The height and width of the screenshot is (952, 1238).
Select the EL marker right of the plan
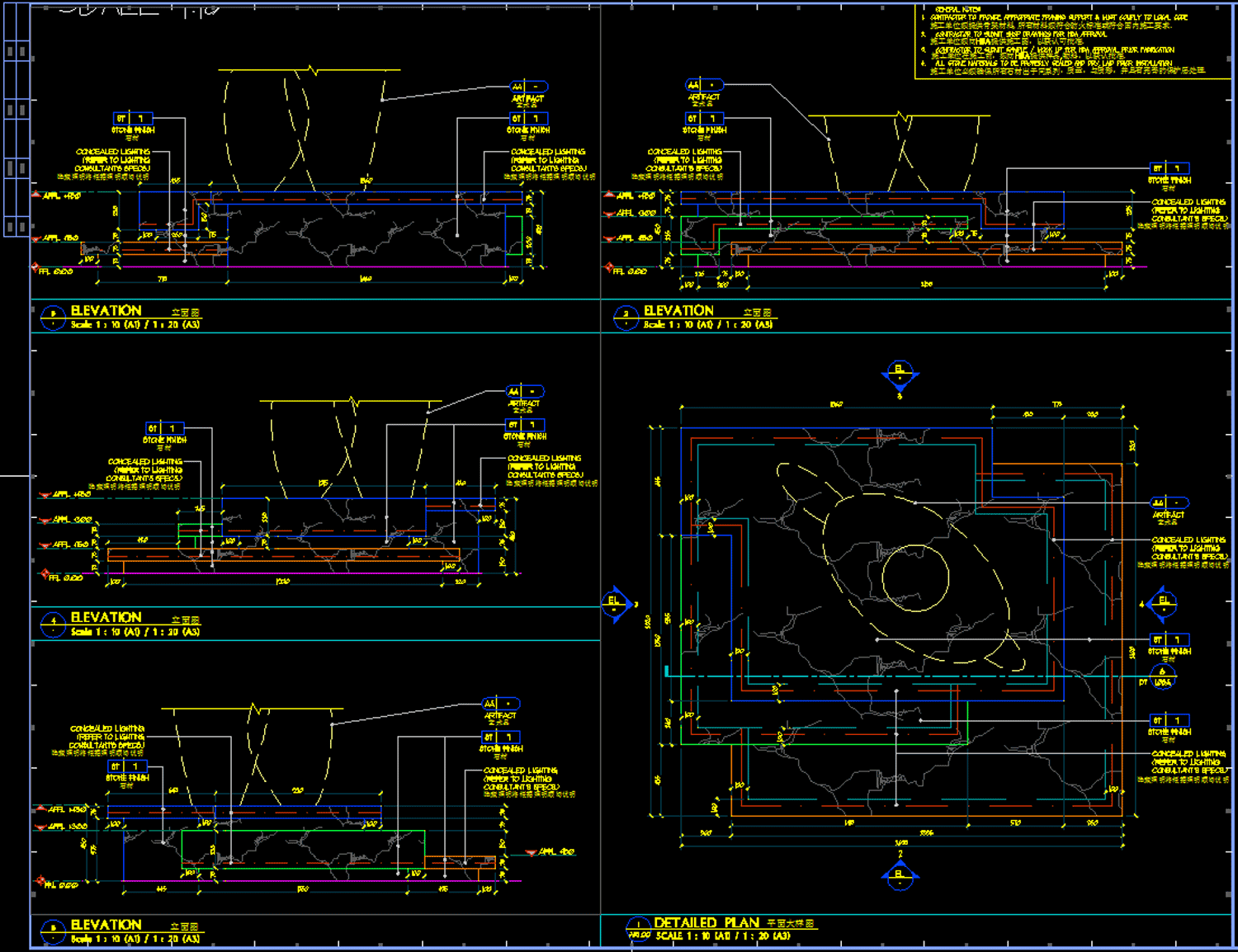(1163, 604)
